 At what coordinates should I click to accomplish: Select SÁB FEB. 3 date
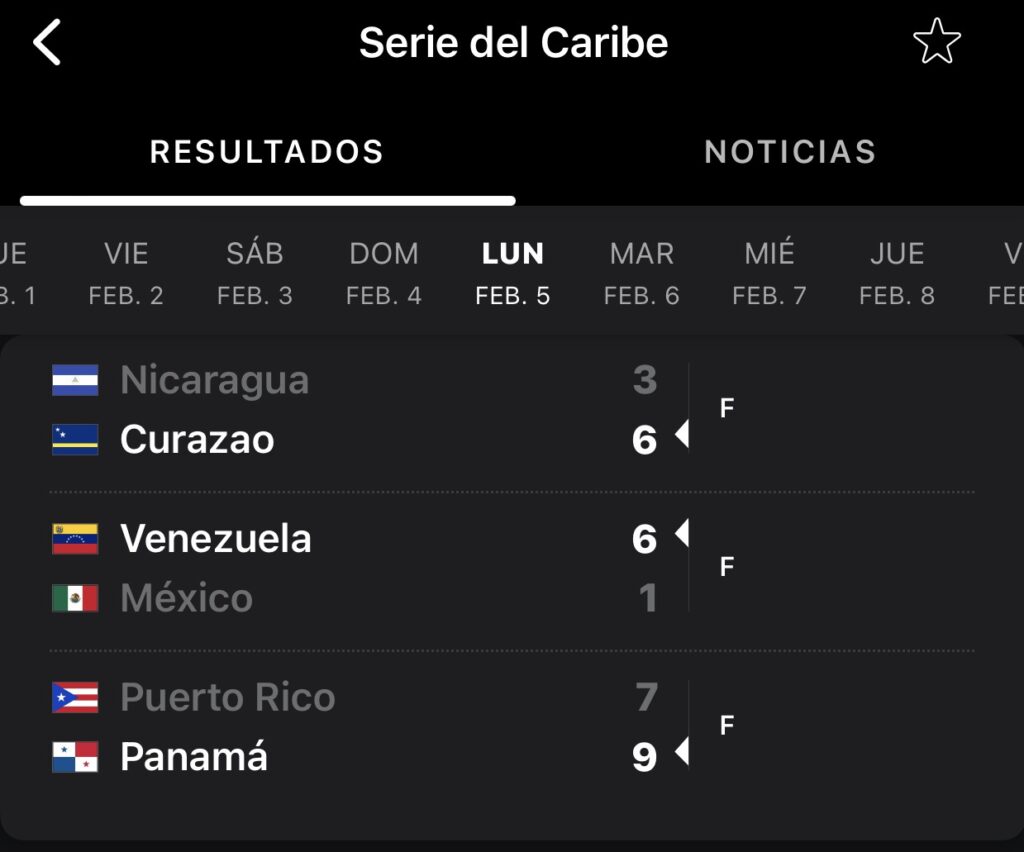255,274
